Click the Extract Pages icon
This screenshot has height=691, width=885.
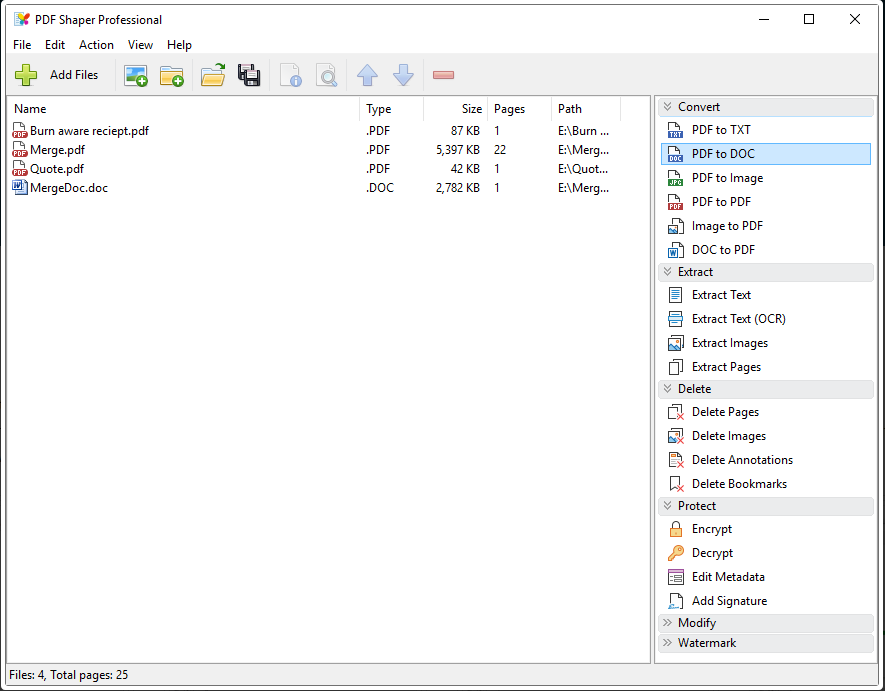[676, 367]
